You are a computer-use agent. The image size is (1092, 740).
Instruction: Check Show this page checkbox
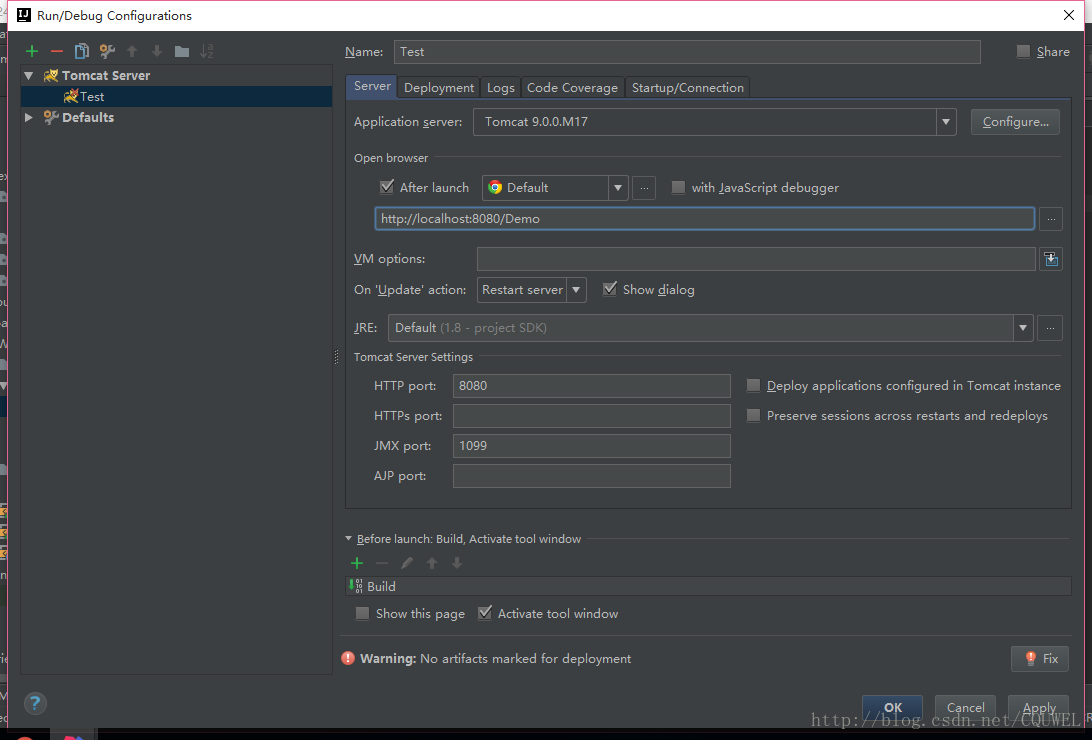[x=362, y=613]
